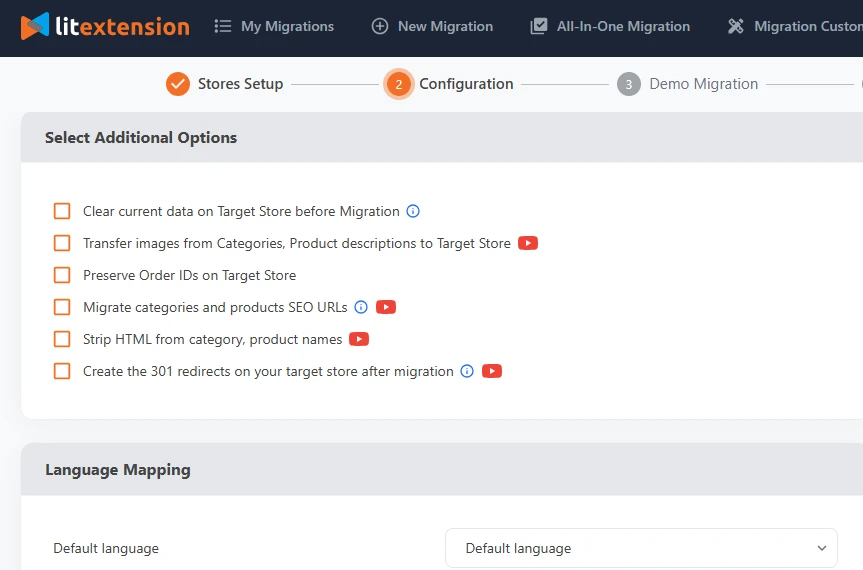Open All-In-One Migration page
863x570 pixels.
(623, 26)
